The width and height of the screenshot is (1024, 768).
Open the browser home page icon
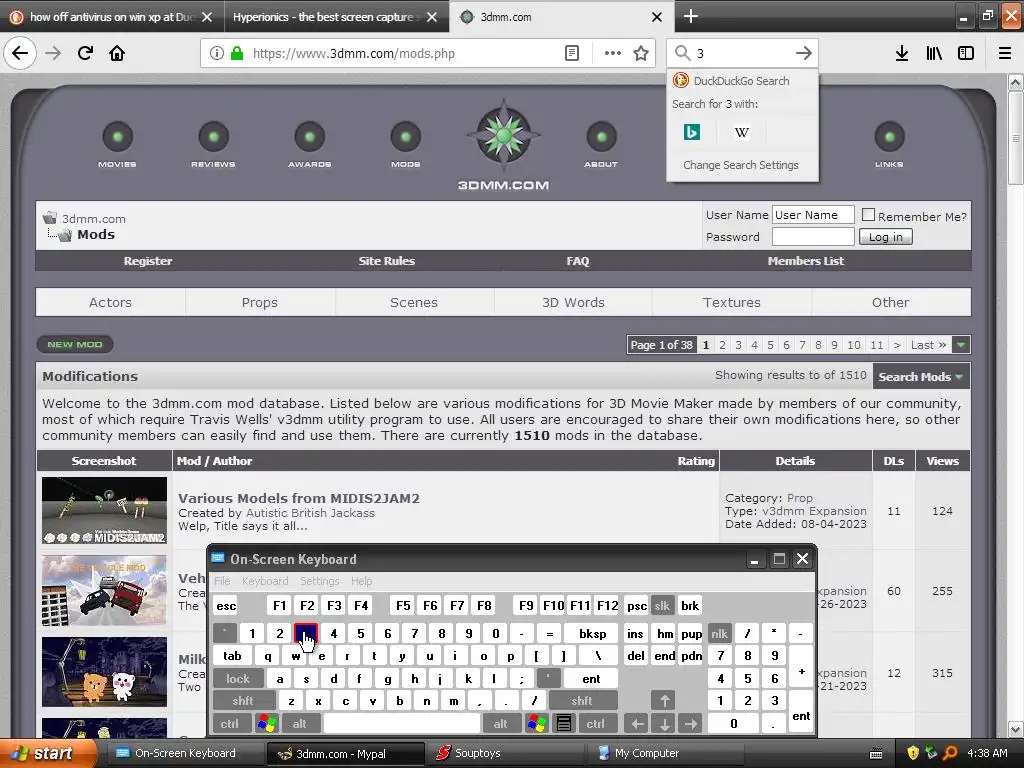pos(117,53)
